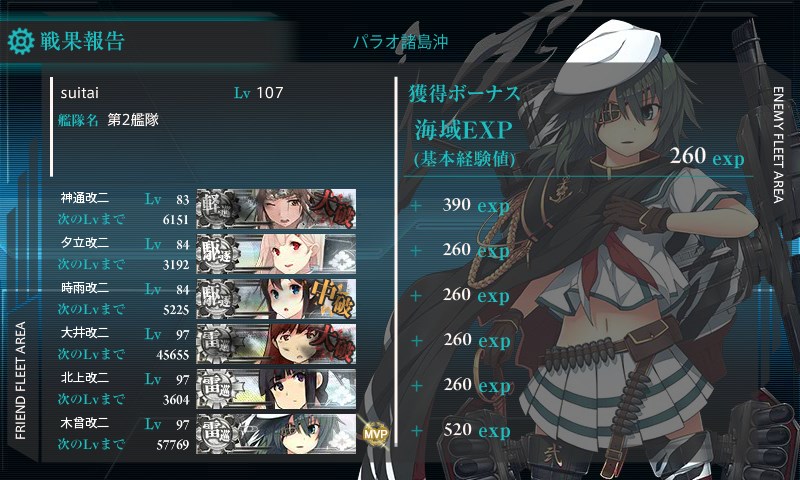Click the +520 exp bonus row
The image size is (800, 480).
461,431
